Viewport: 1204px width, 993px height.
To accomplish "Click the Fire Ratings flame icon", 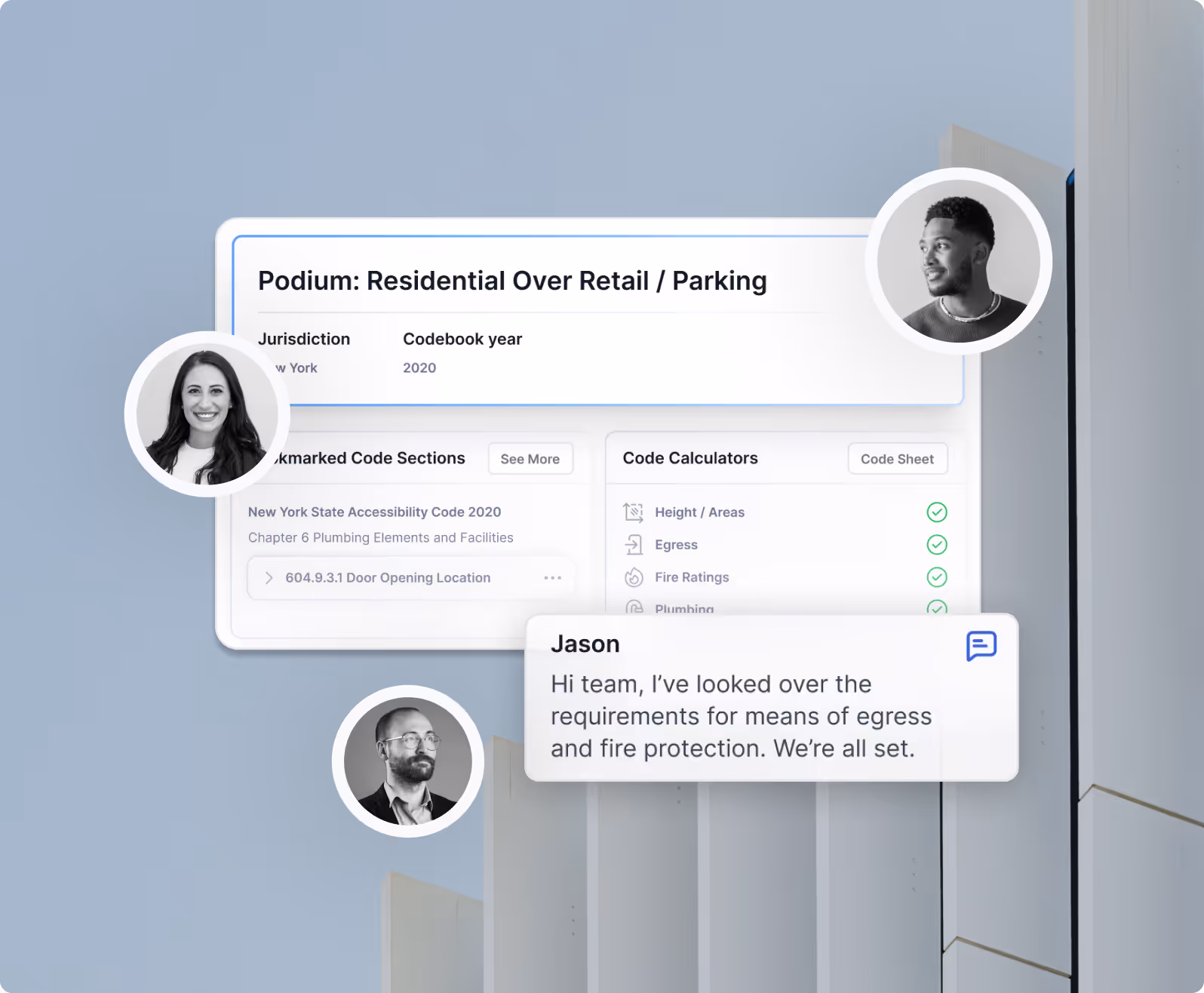I will point(634,577).
